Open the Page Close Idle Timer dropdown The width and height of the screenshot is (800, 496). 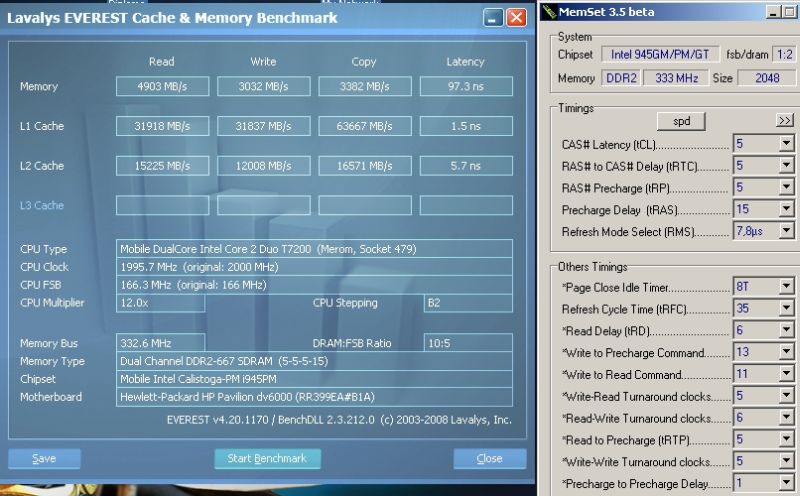[786, 287]
